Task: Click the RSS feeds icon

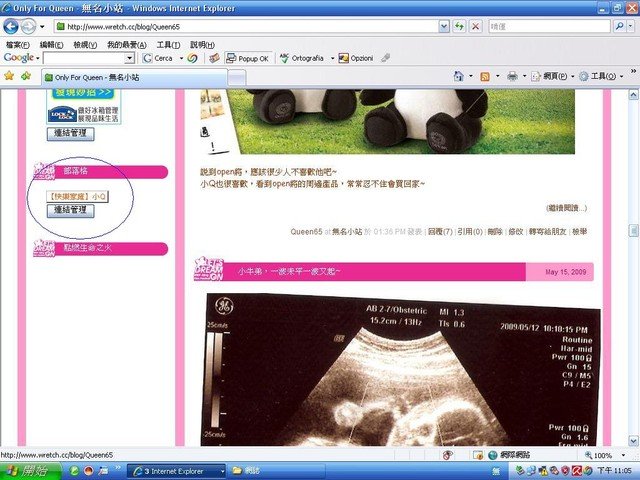Action: [485, 76]
